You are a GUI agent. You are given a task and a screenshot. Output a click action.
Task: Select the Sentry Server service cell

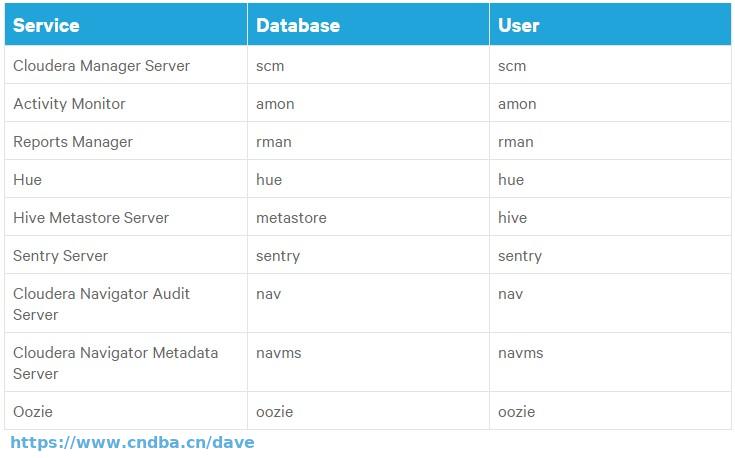click(126, 255)
